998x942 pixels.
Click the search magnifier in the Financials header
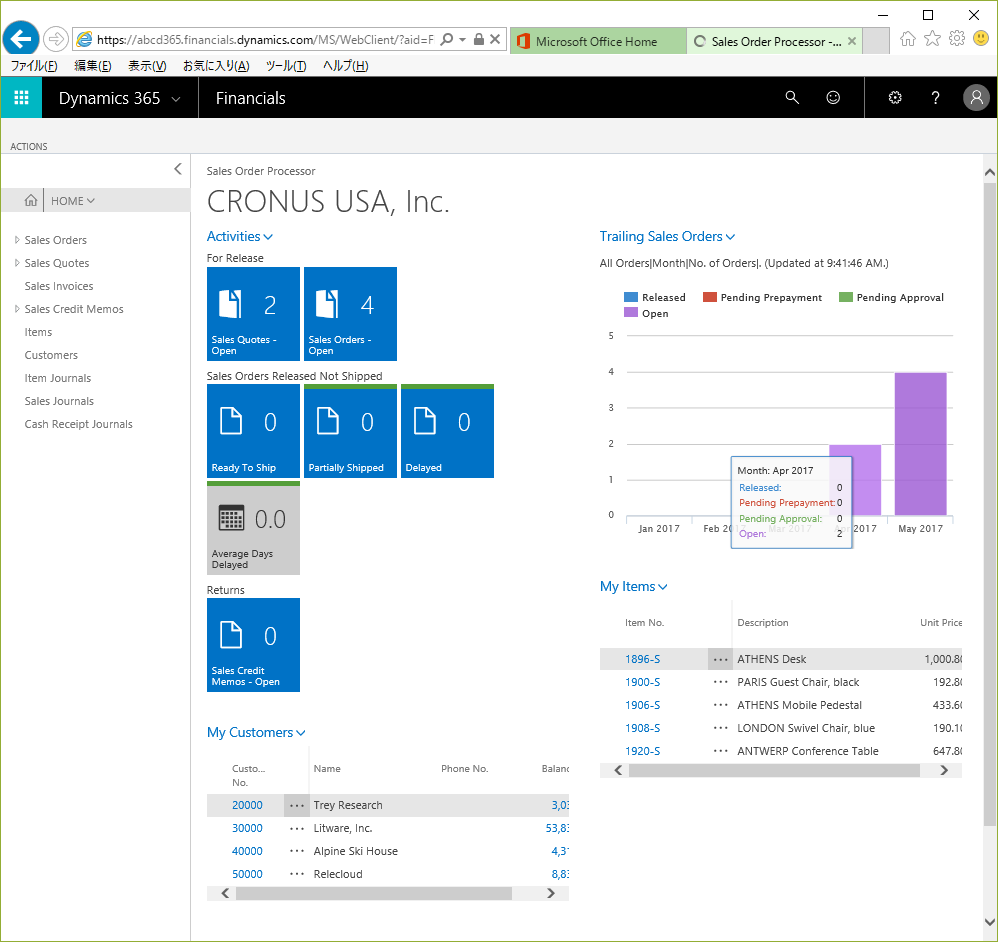point(792,97)
